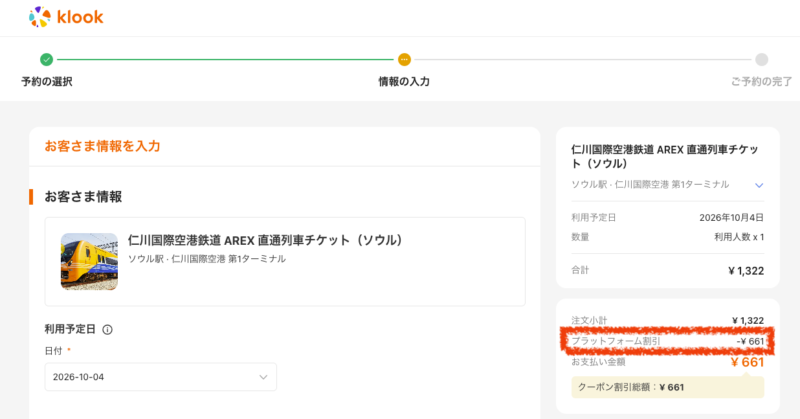Click the プラットフォーム割引 label

click(616, 341)
